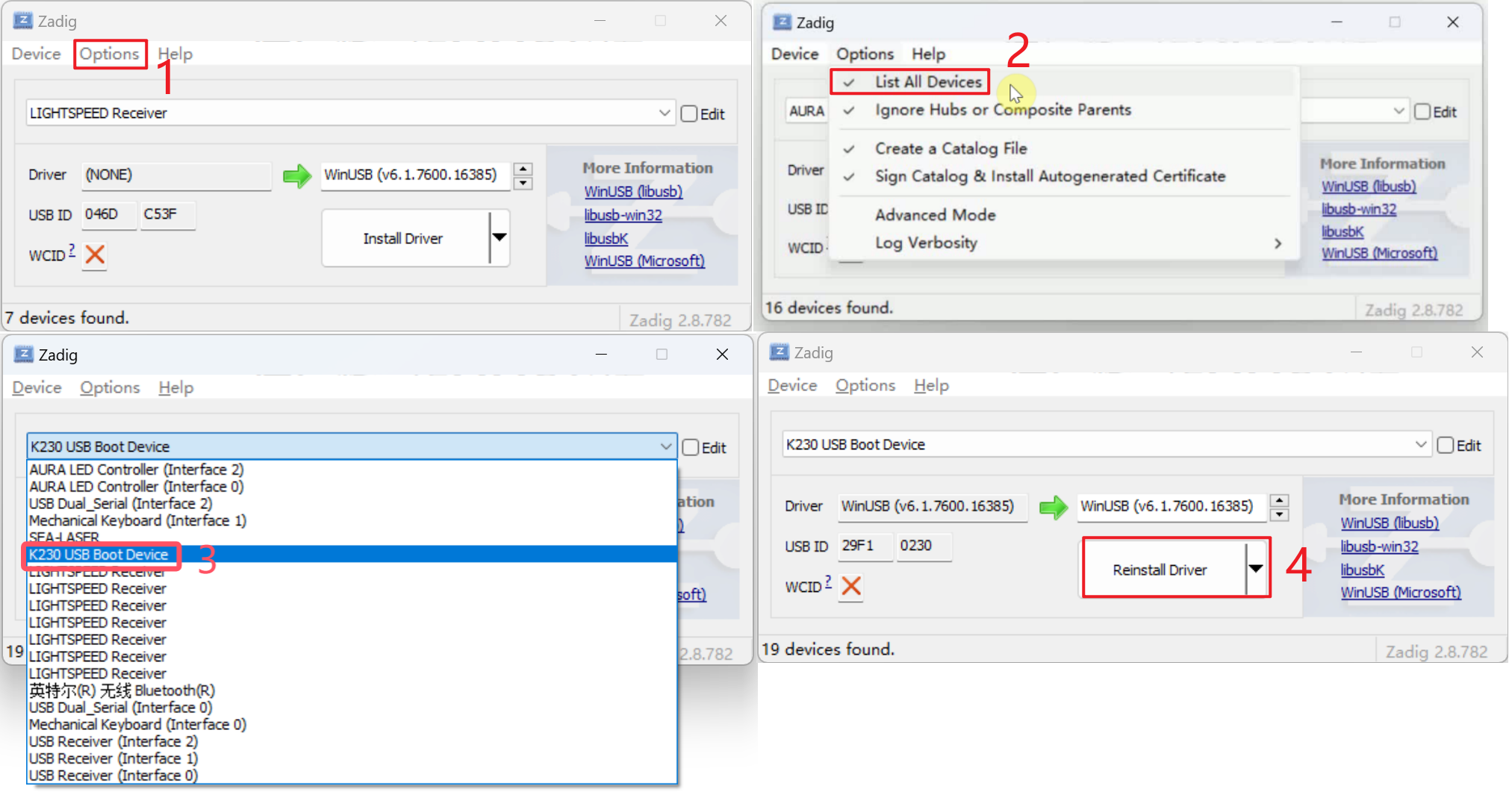Viewport: 1512px width, 795px height.
Task: Open the Options menu in the 7 devices found window
Action: 110,54
